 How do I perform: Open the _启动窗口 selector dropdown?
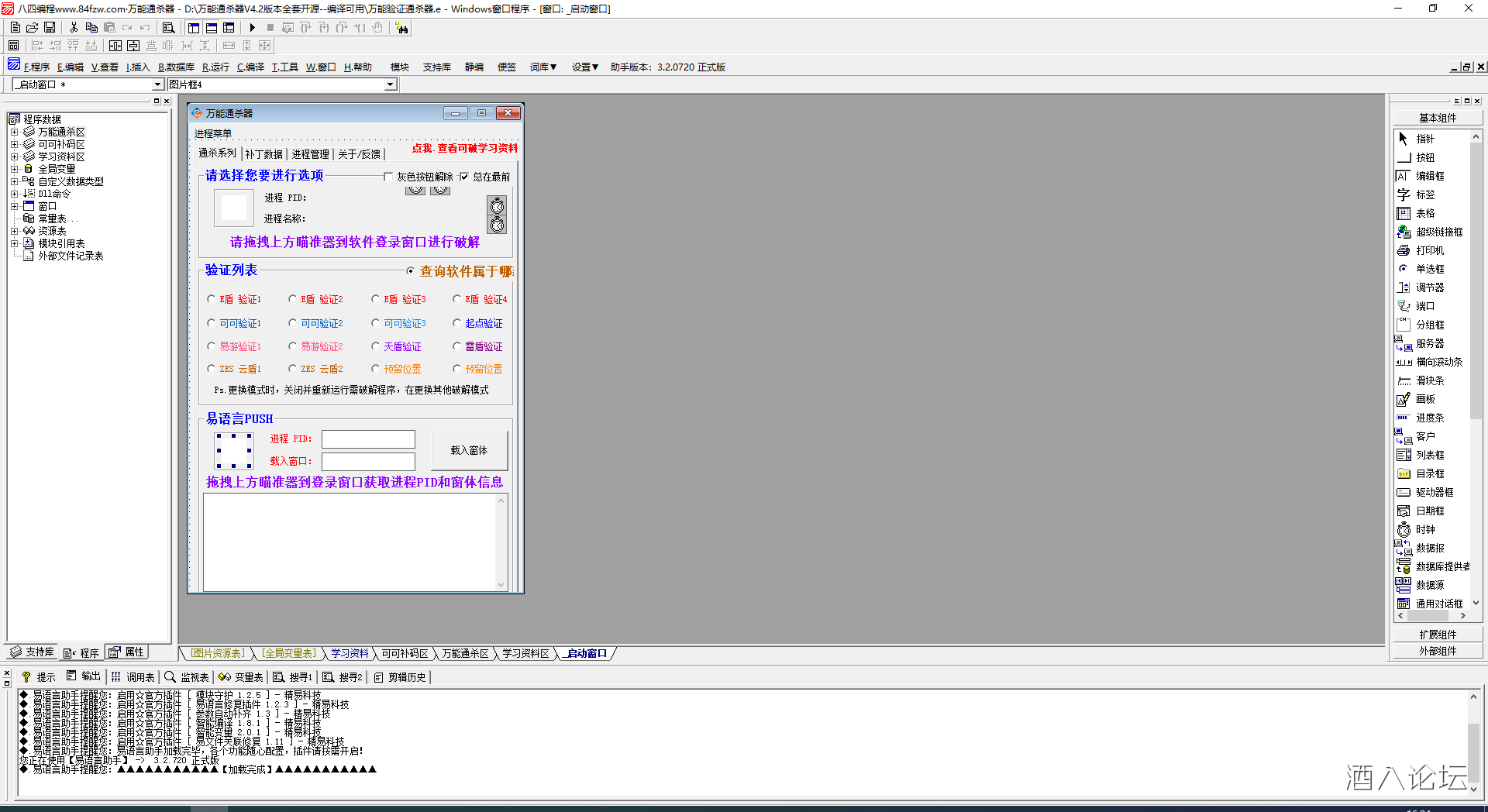pyautogui.click(x=157, y=84)
